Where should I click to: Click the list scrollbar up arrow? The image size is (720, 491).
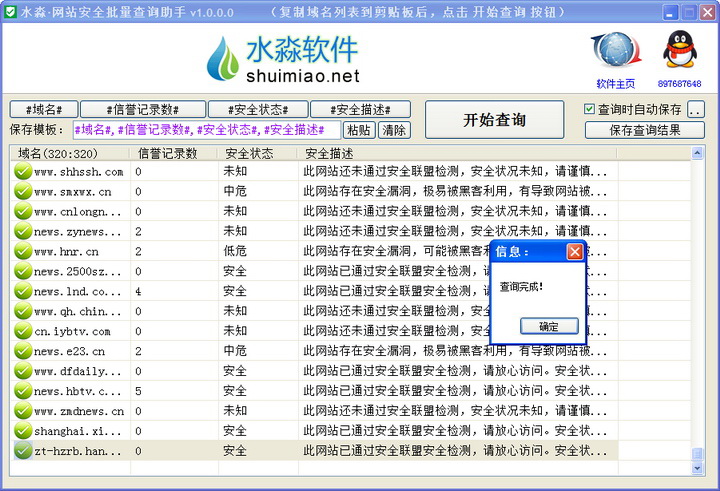(697, 153)
